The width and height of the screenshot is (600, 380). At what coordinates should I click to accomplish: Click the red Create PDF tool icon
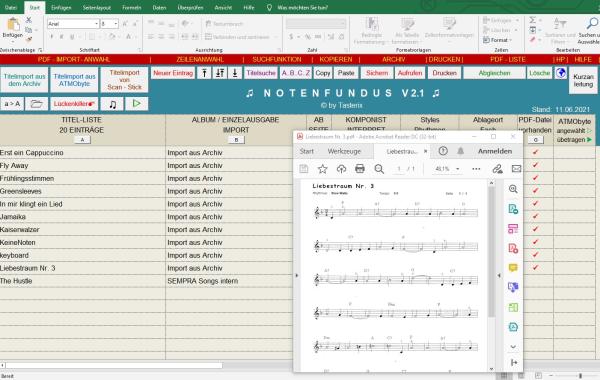point(513,249)
